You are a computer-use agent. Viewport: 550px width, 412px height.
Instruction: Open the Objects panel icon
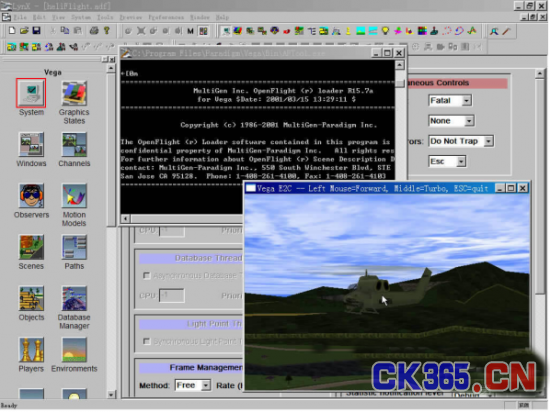(31, 298)
